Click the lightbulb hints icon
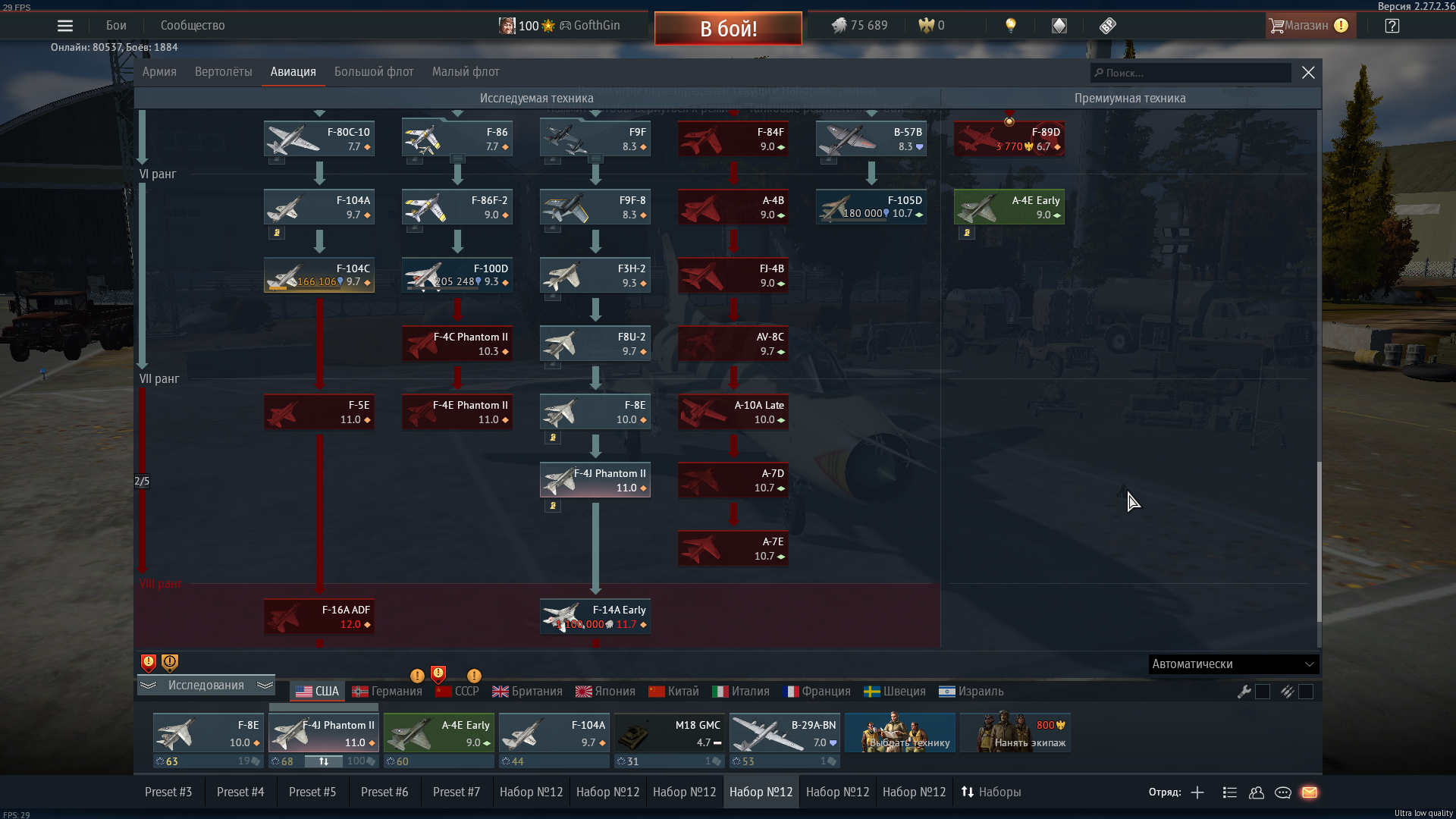Screen dimensions: 1456x819 click(x=1011, y=26)
